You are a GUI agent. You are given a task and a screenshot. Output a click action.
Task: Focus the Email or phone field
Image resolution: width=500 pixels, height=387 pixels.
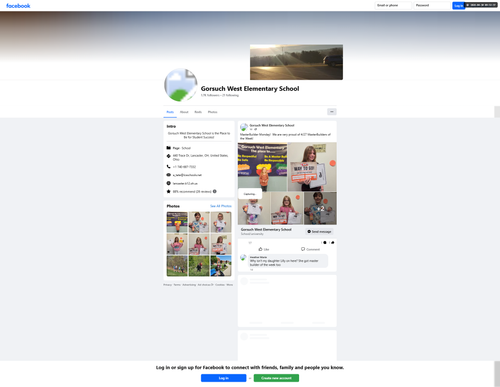393,5
